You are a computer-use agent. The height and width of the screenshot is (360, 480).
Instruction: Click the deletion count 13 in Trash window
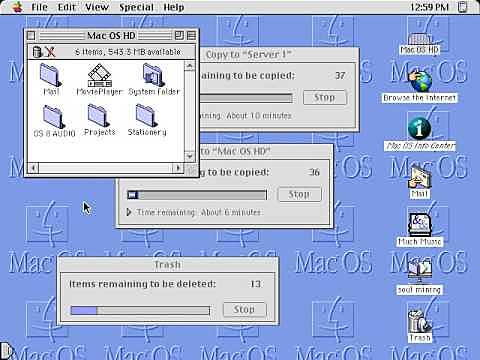[x=255, y=284]
